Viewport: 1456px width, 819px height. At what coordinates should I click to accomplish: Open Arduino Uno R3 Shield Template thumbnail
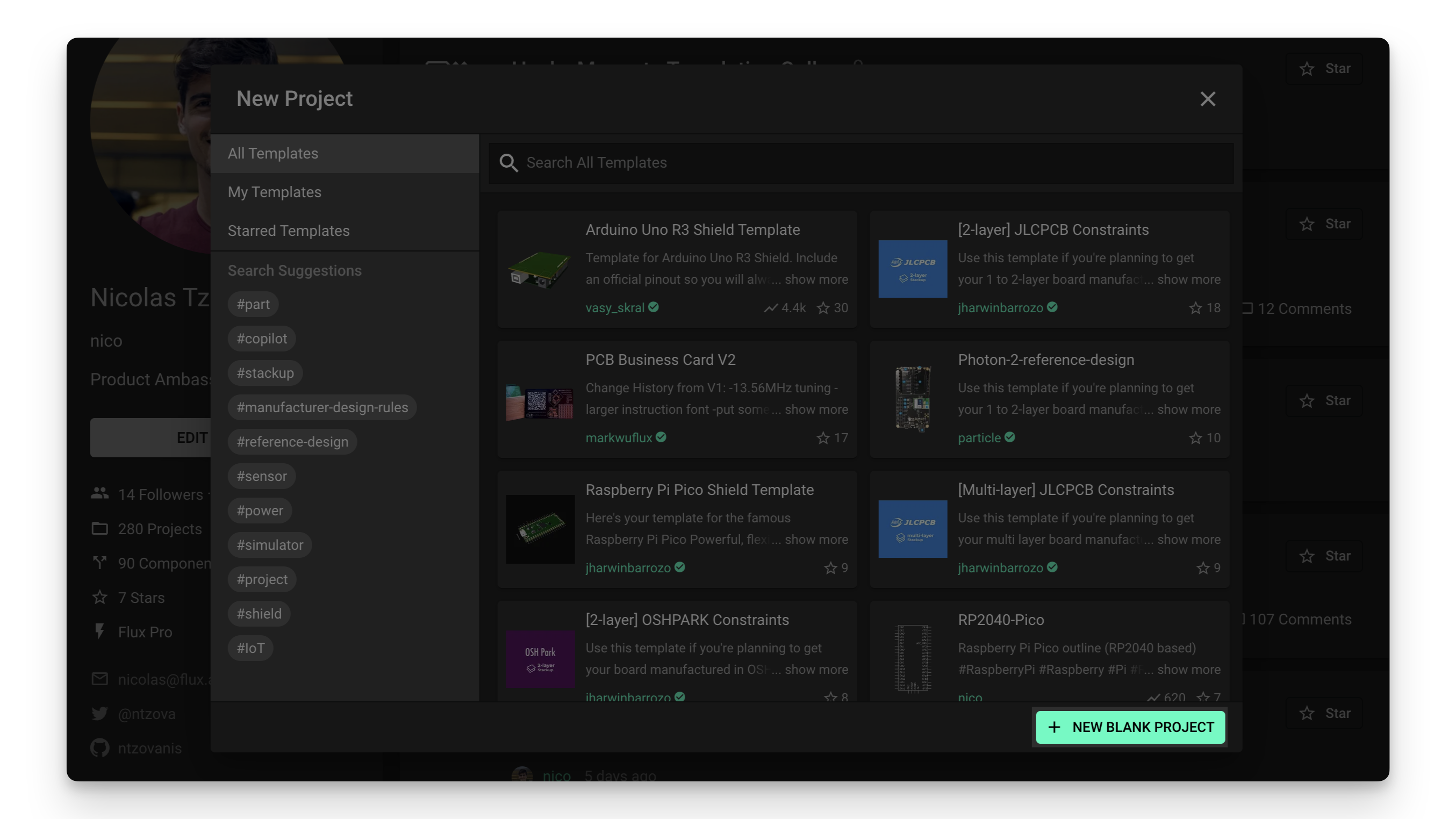coord(540,269)
